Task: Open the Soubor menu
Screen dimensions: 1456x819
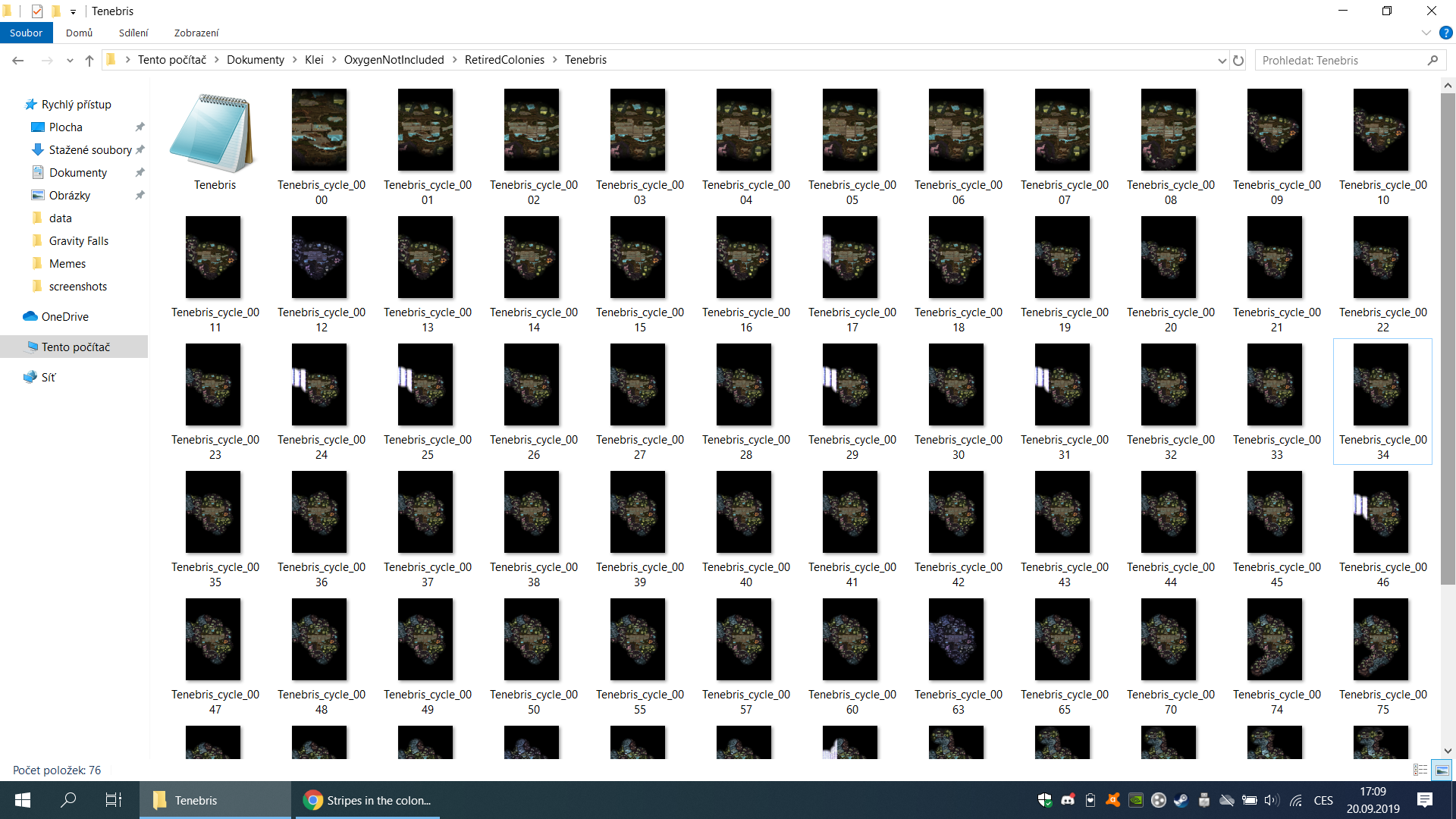Action: tap(26, 33)
